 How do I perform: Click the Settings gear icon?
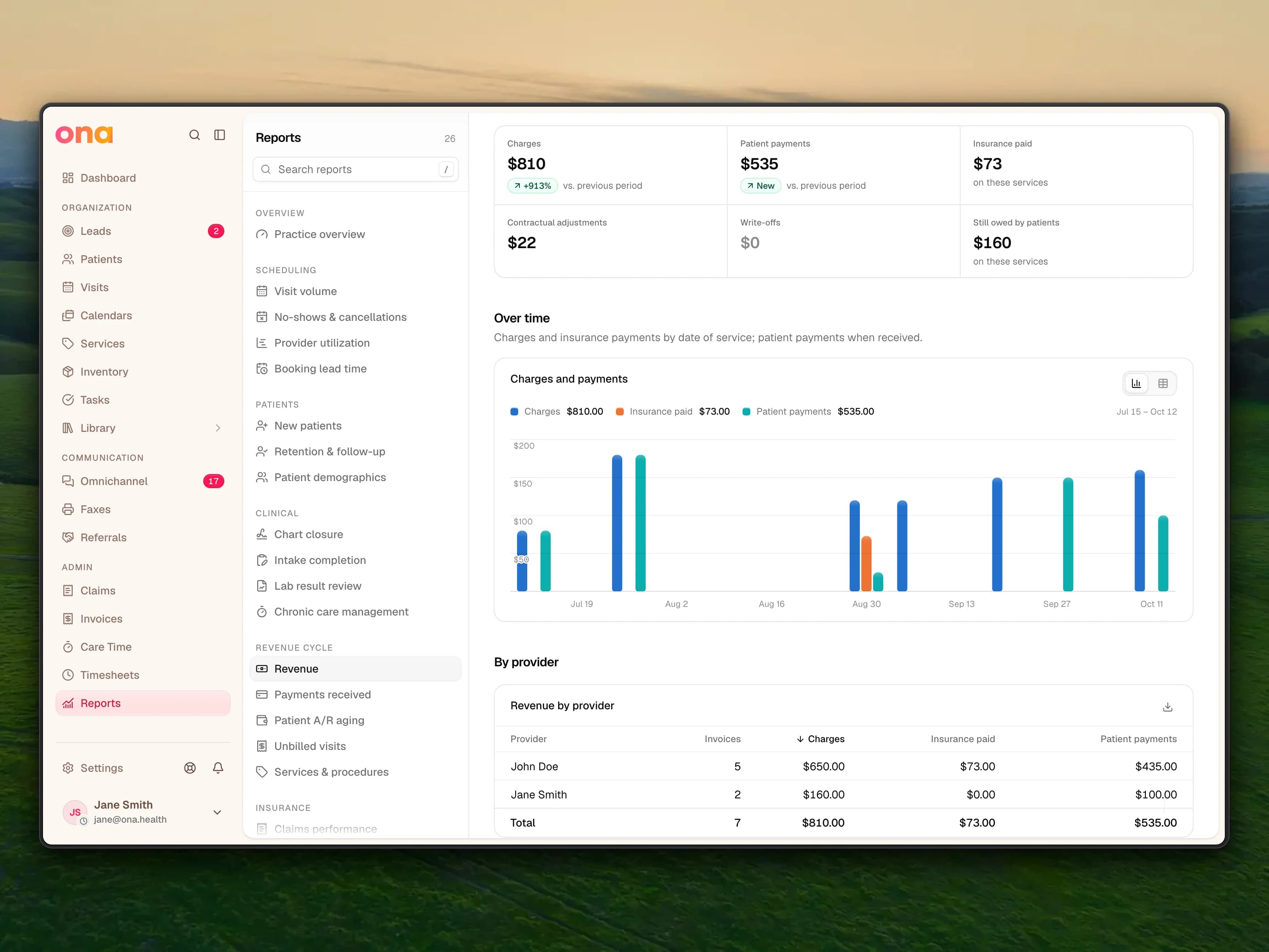click(x=68, y=768)
